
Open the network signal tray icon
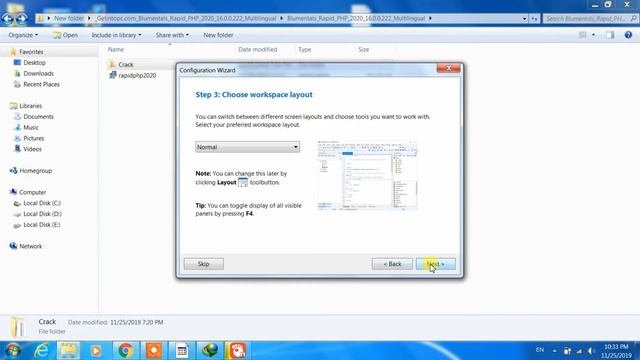pyautogui.click(x=579, y=351)
